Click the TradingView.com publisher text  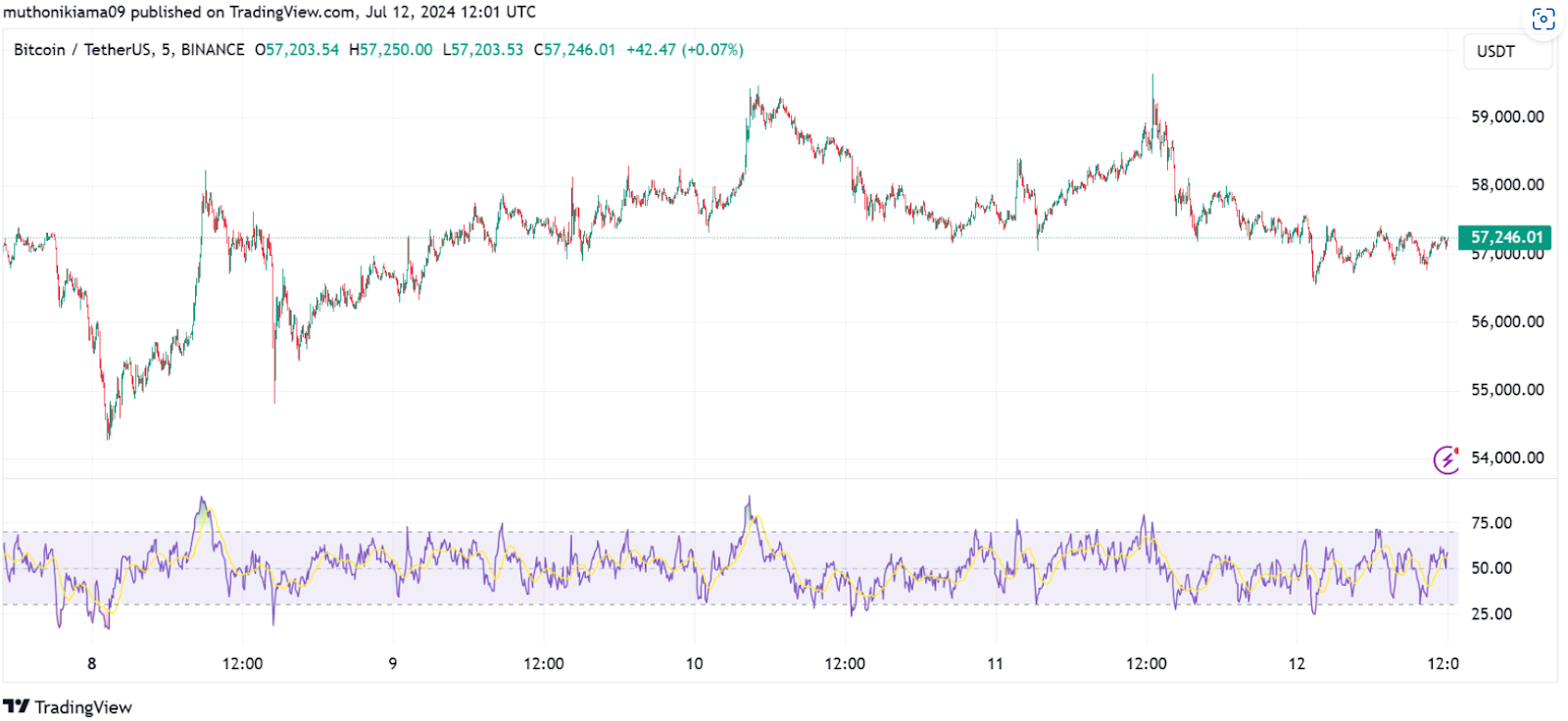[293, 12]
